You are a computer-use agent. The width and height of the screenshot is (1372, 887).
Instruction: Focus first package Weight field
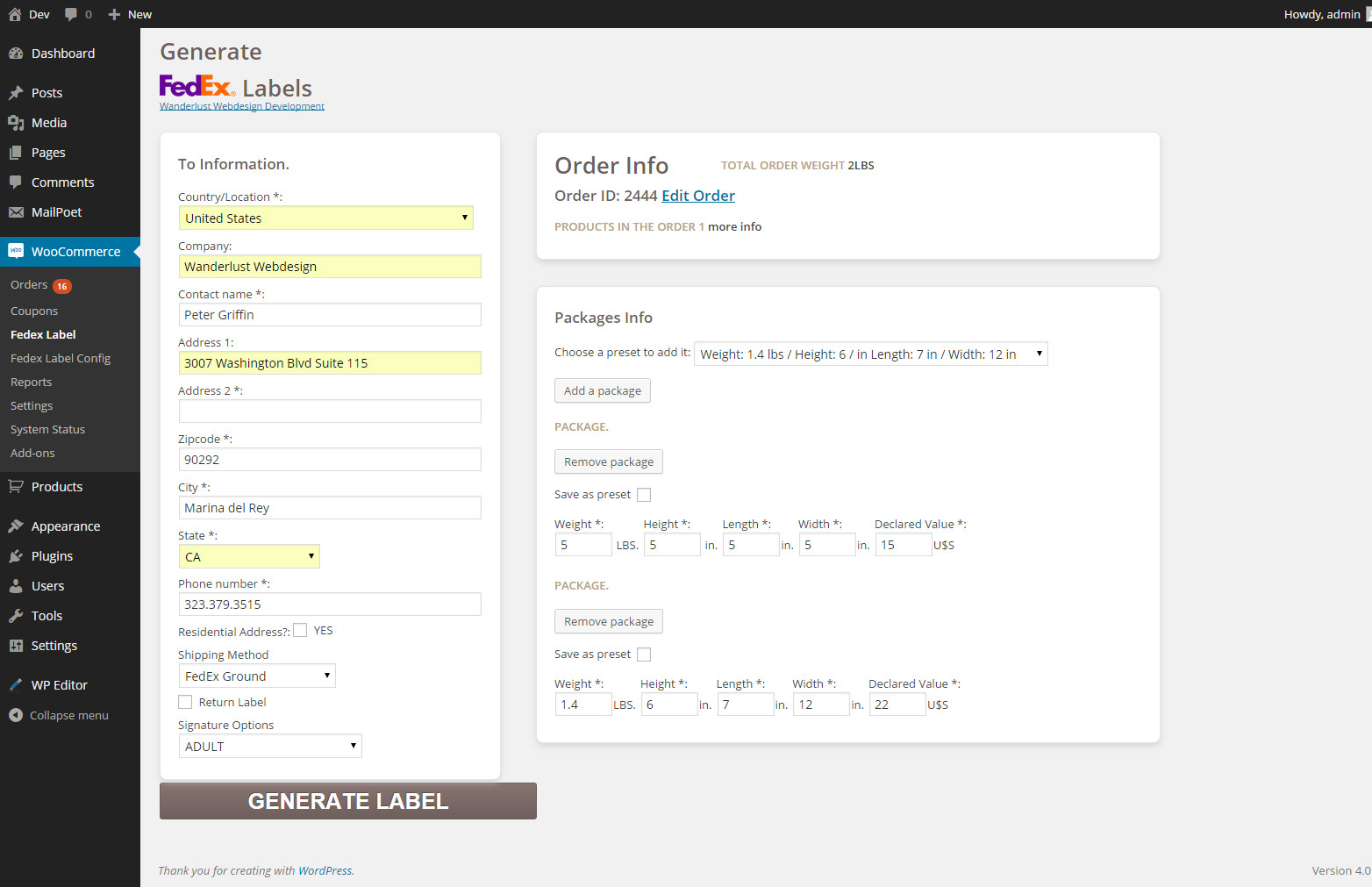click(583, 545)
